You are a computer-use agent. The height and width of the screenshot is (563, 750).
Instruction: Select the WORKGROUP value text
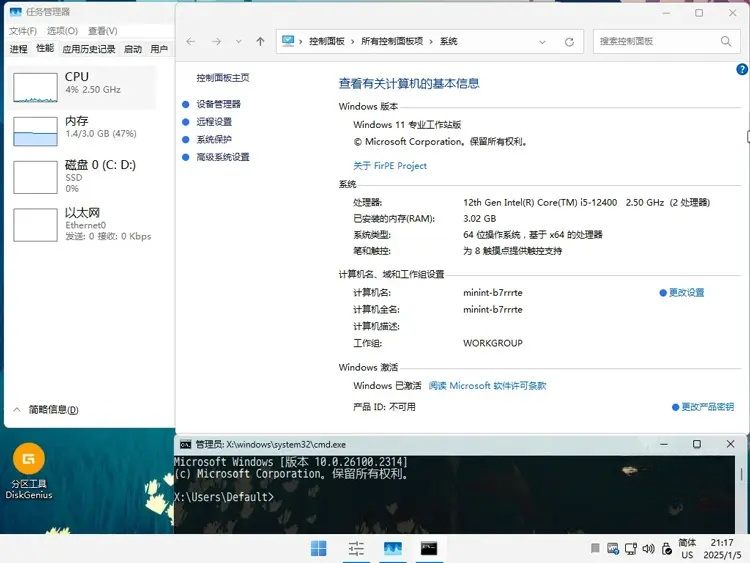click(493, 343)
